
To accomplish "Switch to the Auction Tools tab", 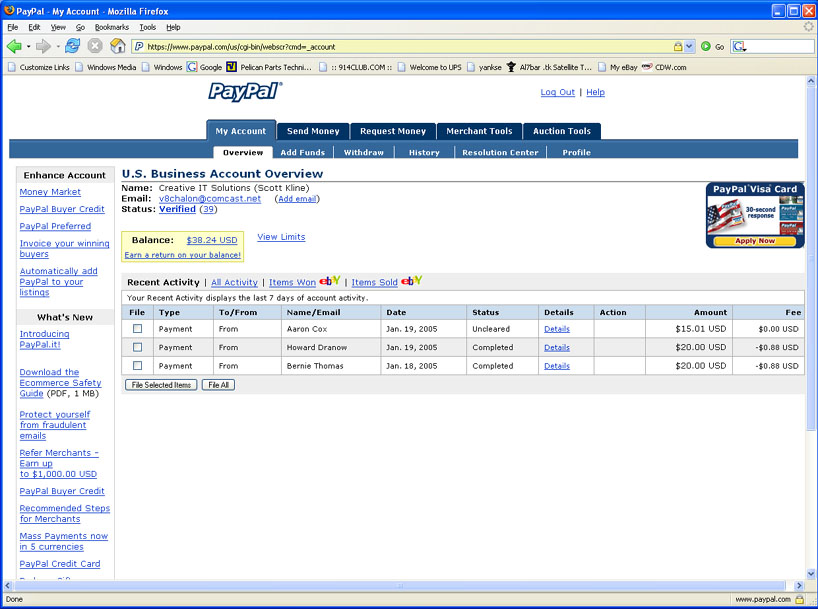I will coord(562,131).
